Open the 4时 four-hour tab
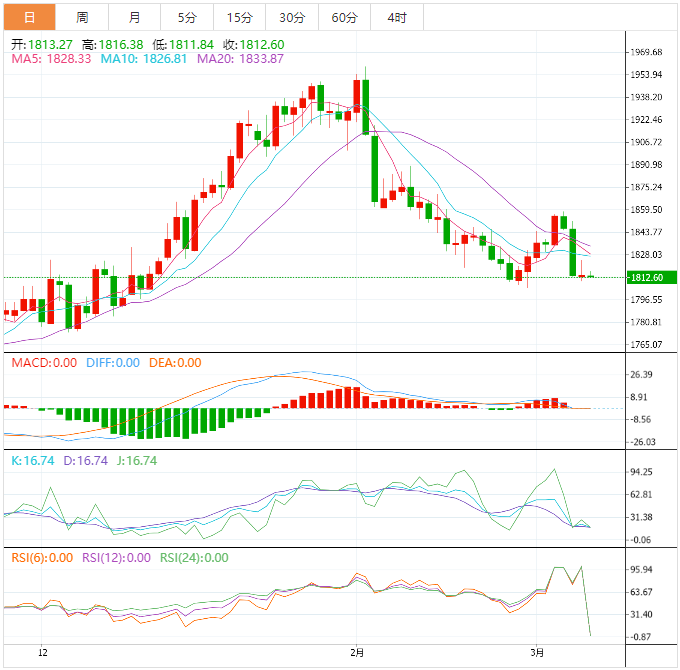Image resolution: width=680 pixels, height=670 pixels. pyautogui.click(x=396, y=17)
